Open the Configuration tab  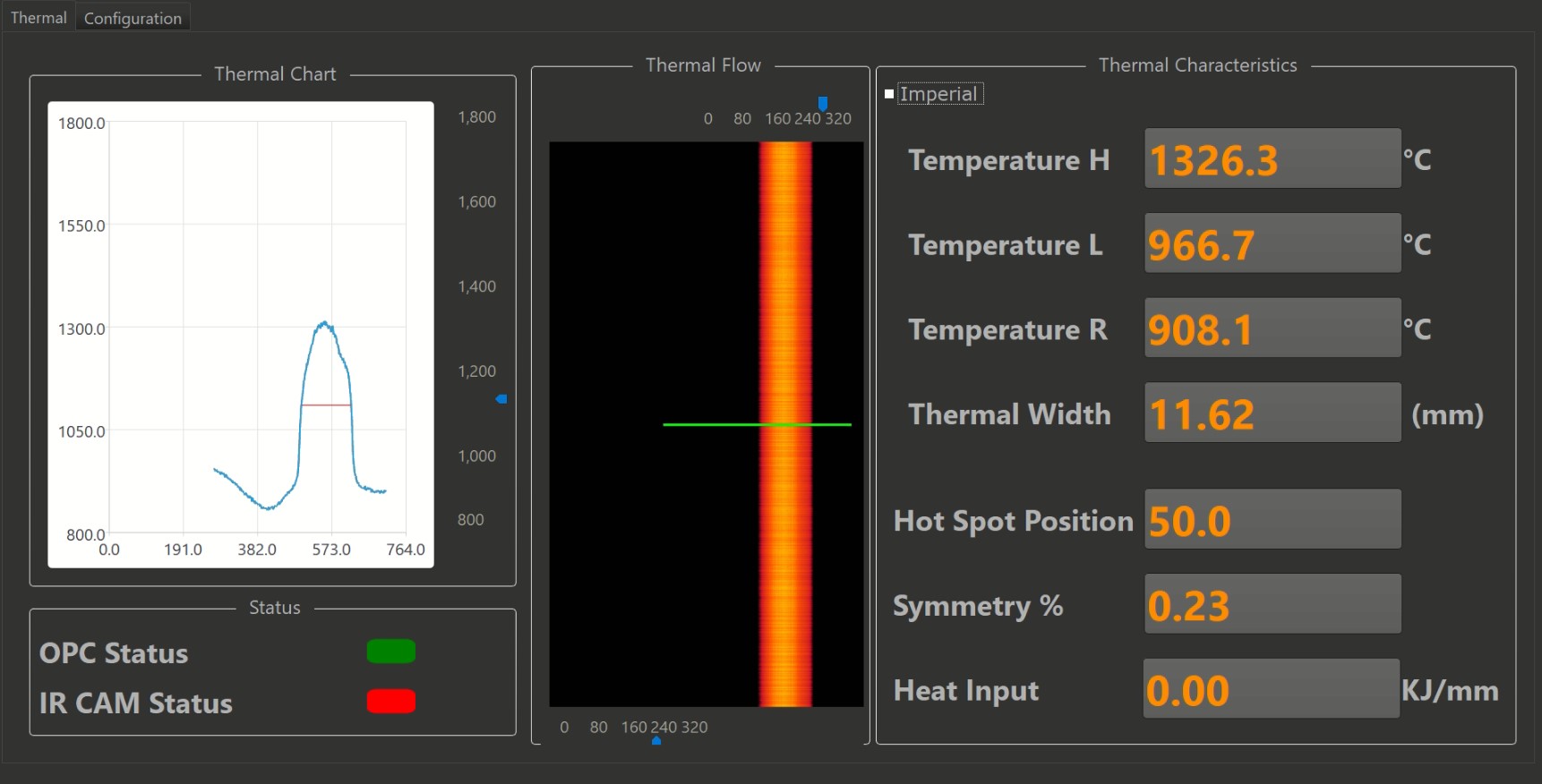pos(133,18)
